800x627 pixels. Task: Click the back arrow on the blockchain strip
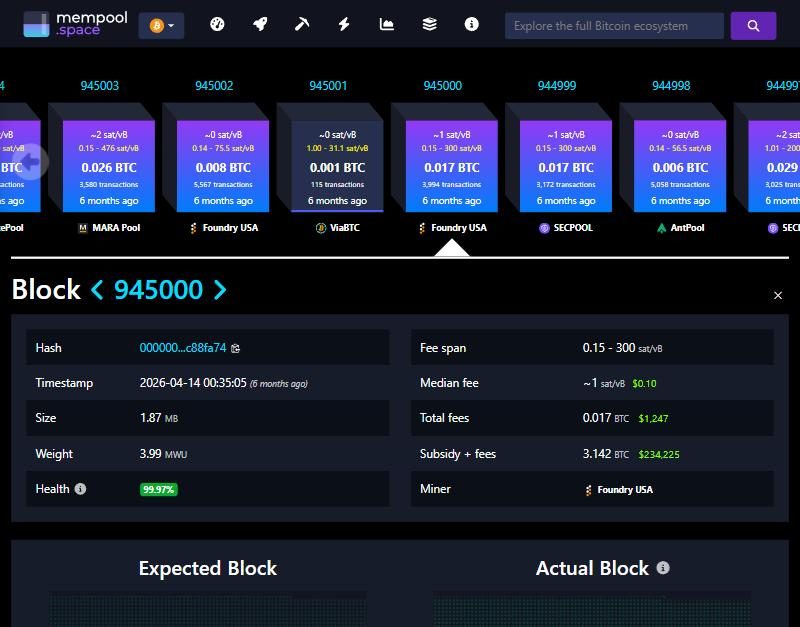30,162
